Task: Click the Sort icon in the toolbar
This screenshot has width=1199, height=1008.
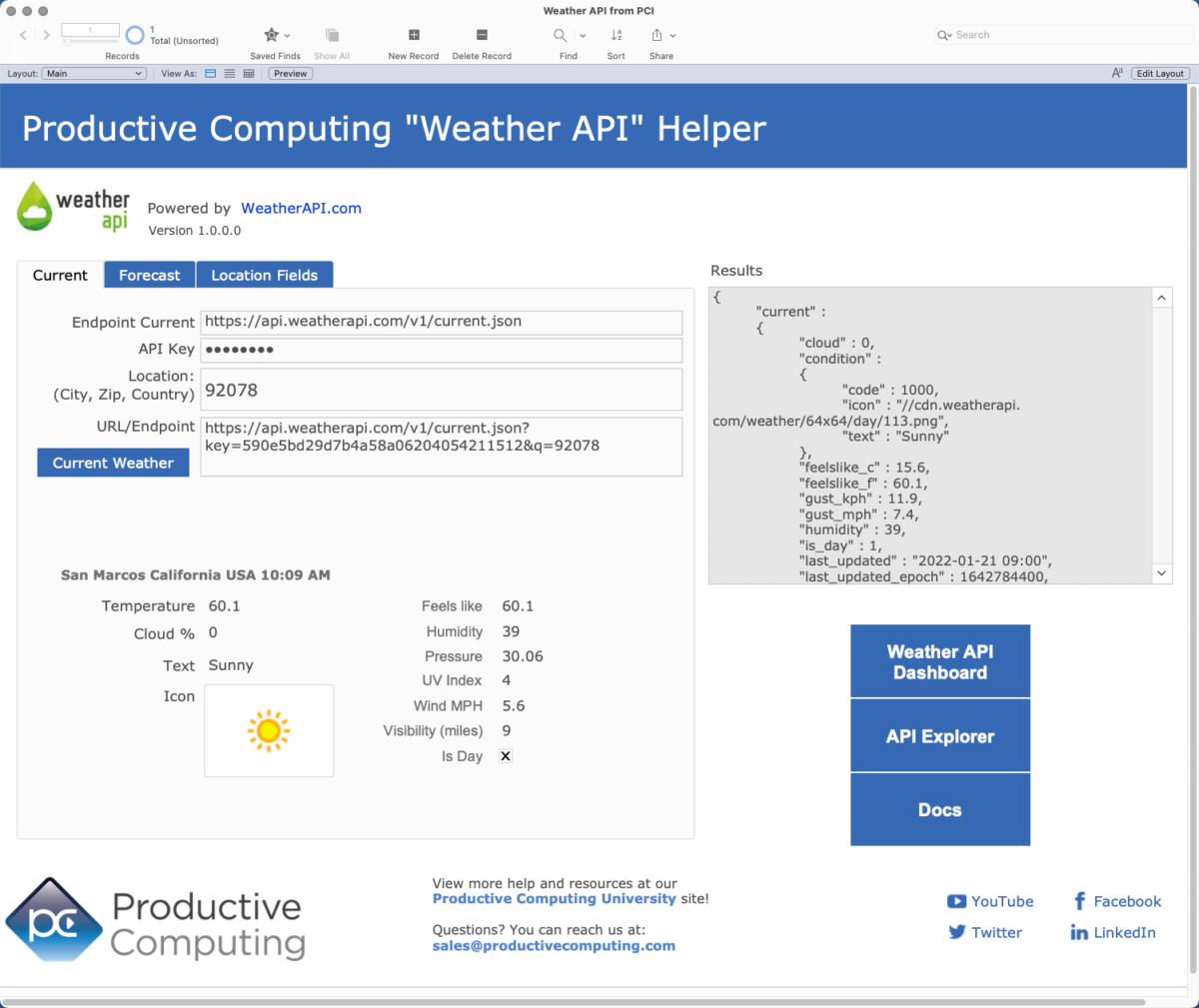Action: (x=615, y=36)
